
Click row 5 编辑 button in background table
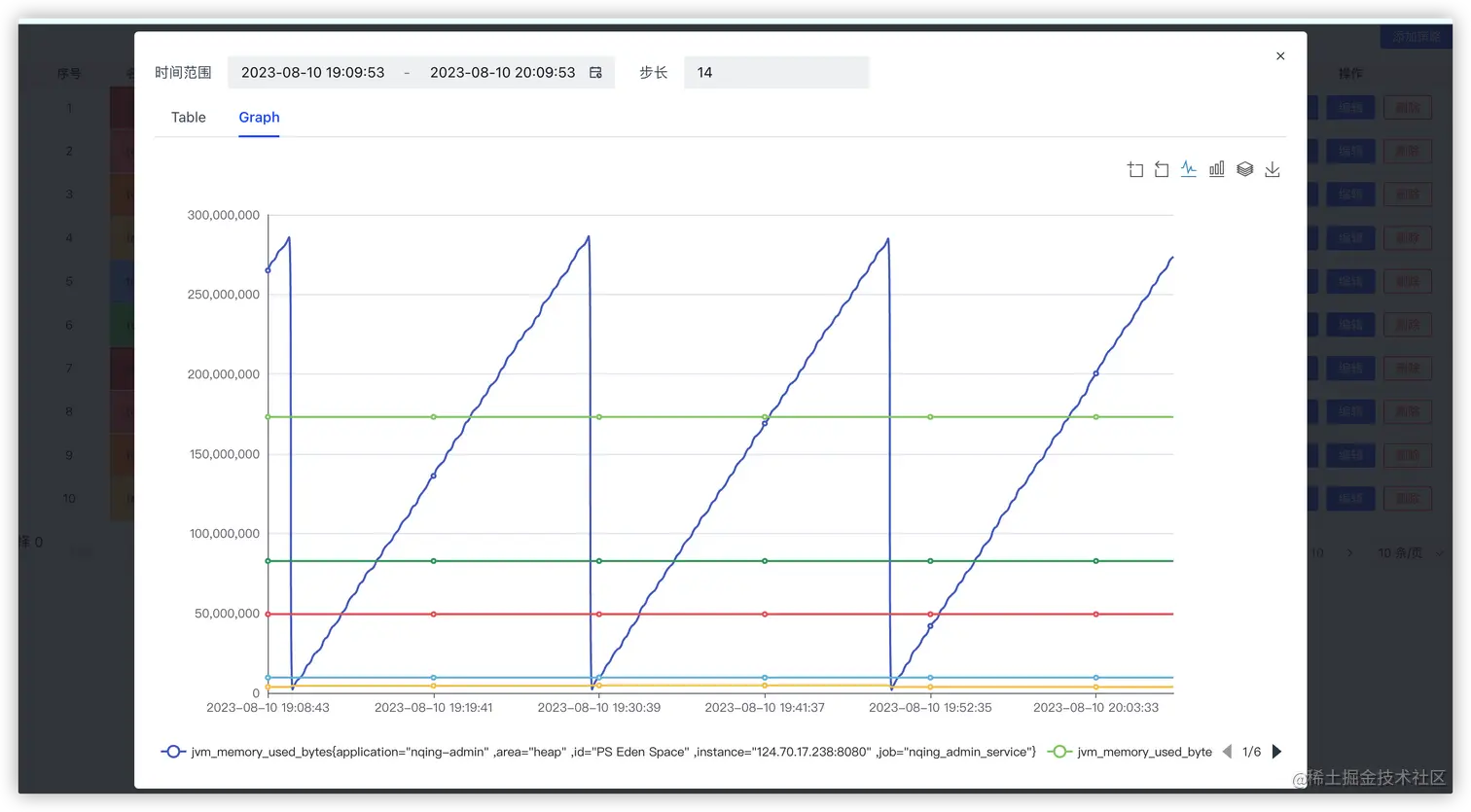point(1350,282)
